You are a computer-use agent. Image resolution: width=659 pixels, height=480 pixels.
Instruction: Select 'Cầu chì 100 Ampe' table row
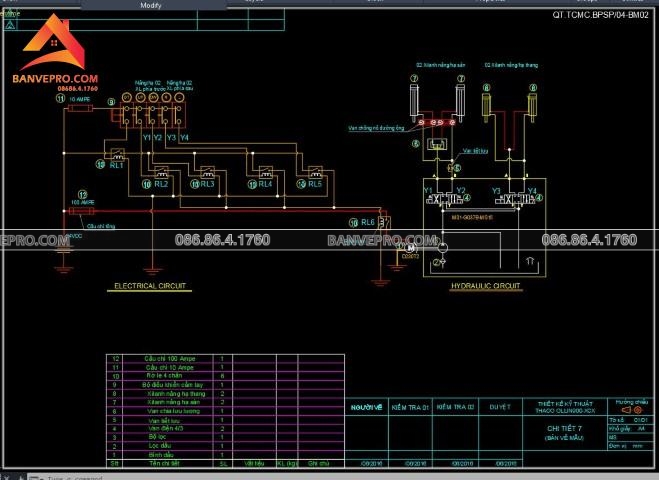click(x=225, y=359)
